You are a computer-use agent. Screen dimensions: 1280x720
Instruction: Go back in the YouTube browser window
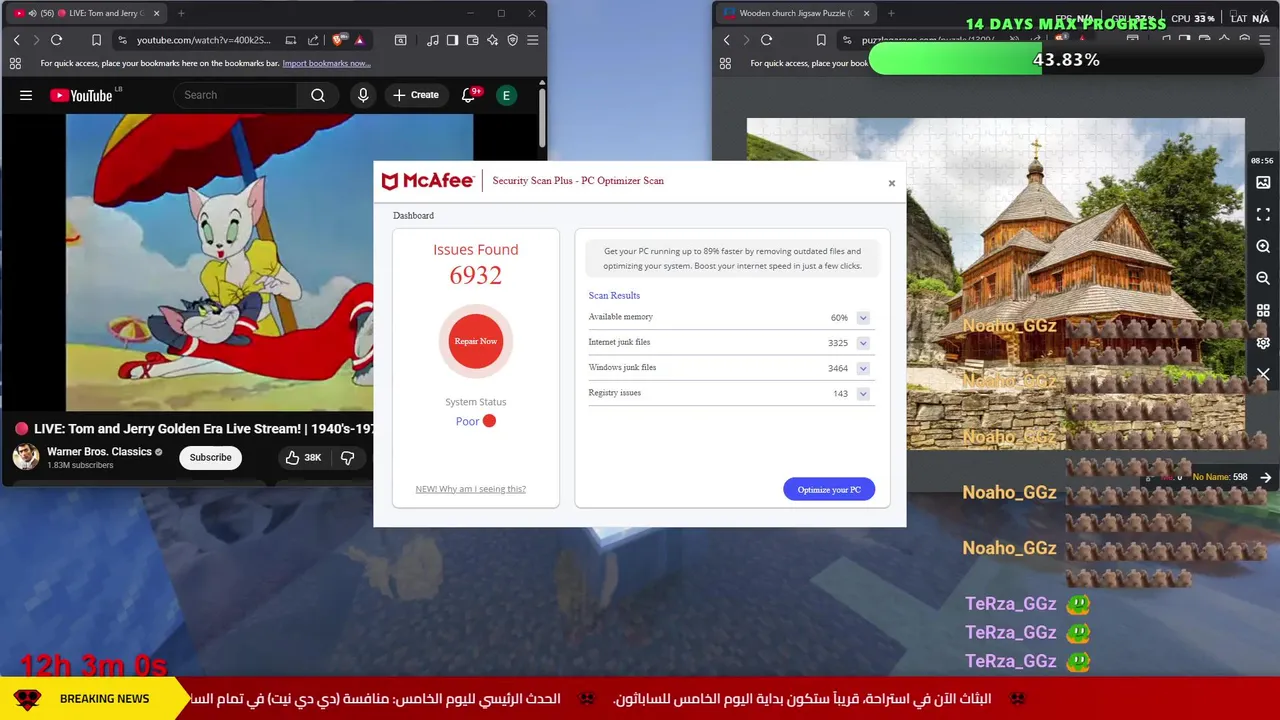(16, 40)
